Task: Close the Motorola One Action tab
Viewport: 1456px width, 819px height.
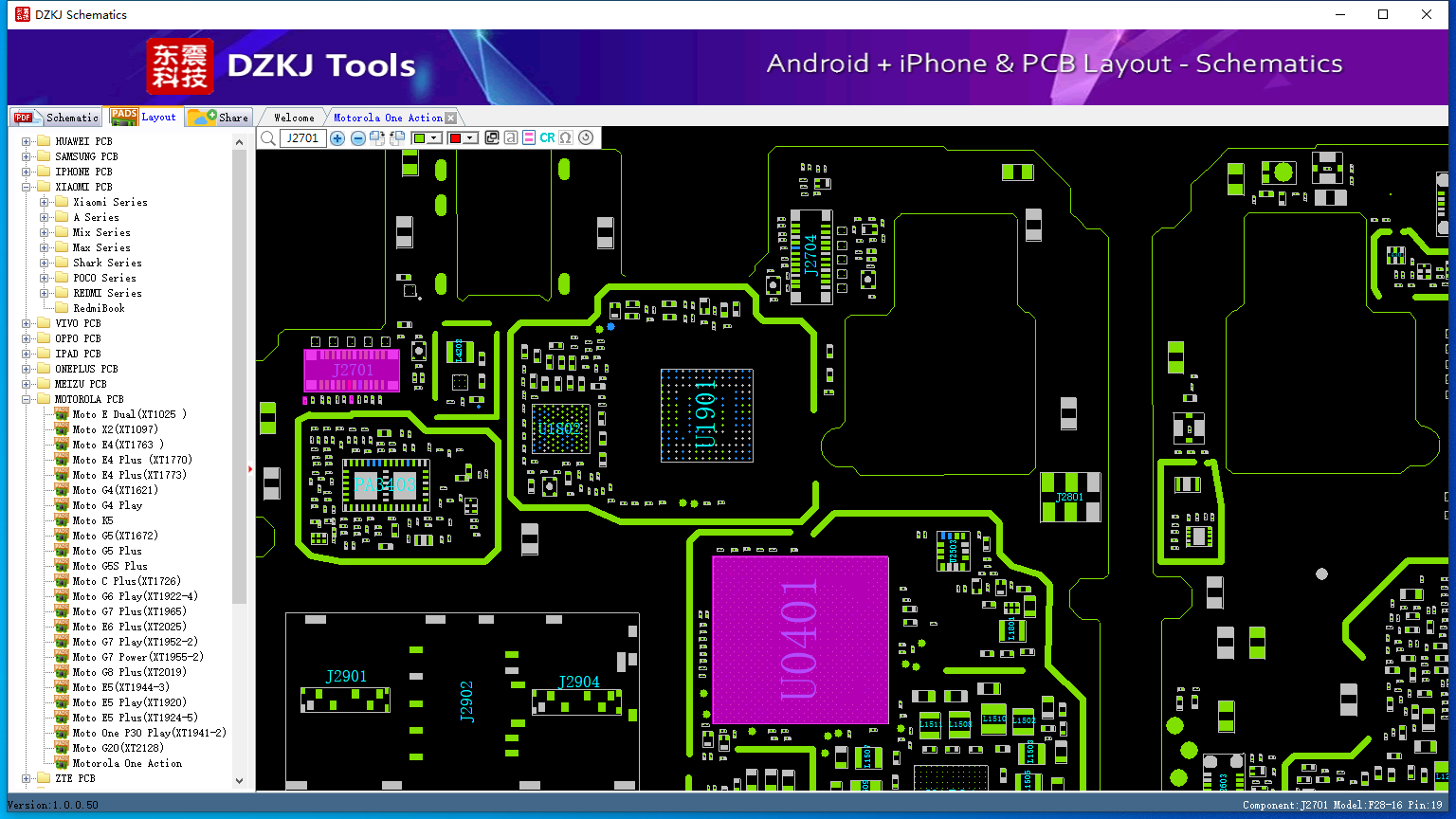Action: pos(451,118)
